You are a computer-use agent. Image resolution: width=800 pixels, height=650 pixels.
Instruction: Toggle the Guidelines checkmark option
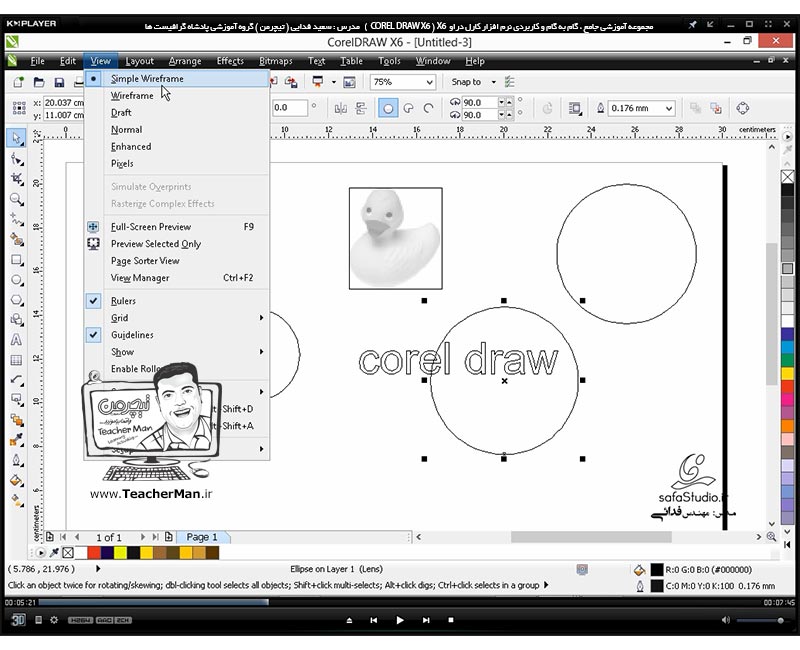93,335
